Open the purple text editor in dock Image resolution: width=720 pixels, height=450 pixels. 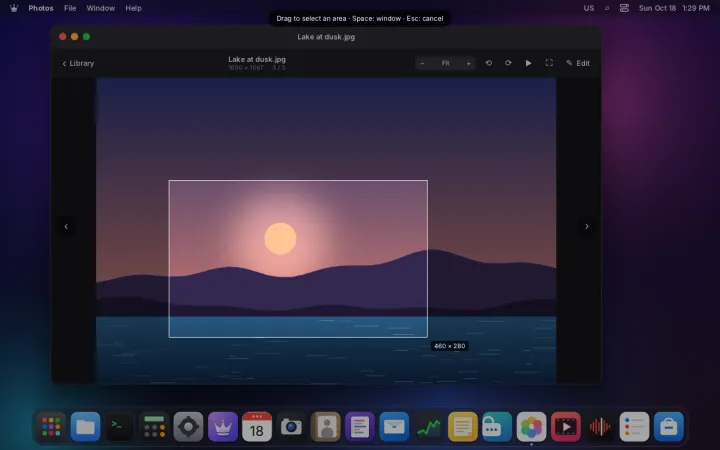coord(360,427)
